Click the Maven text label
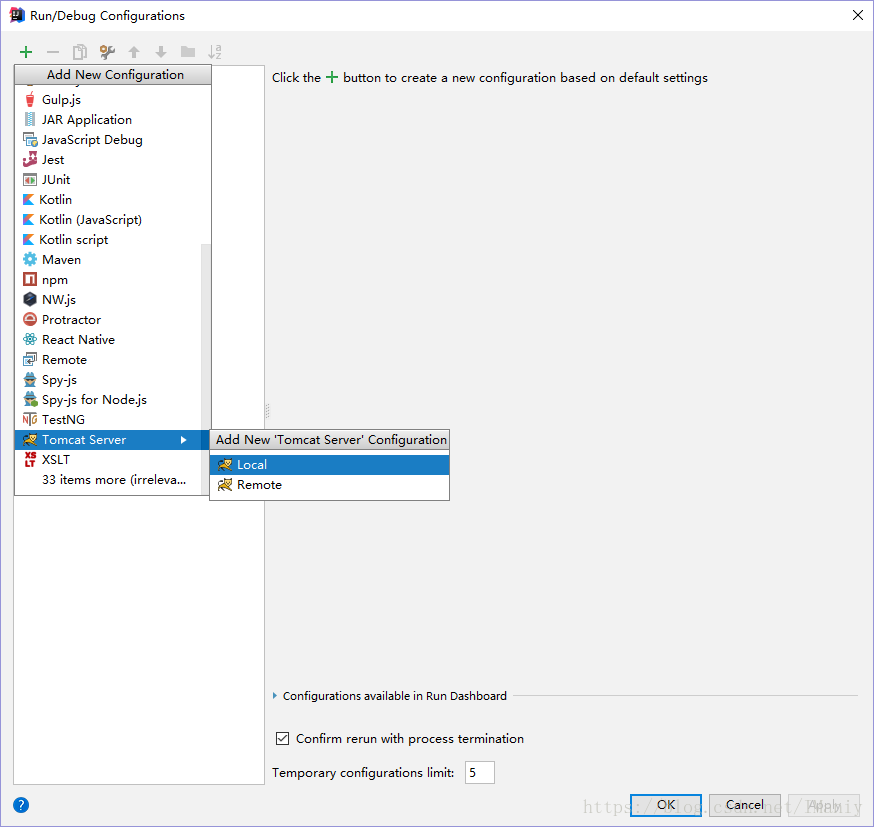Image resolution: width=874 pixels, height=827 pixels. click(x=61, y=260)
